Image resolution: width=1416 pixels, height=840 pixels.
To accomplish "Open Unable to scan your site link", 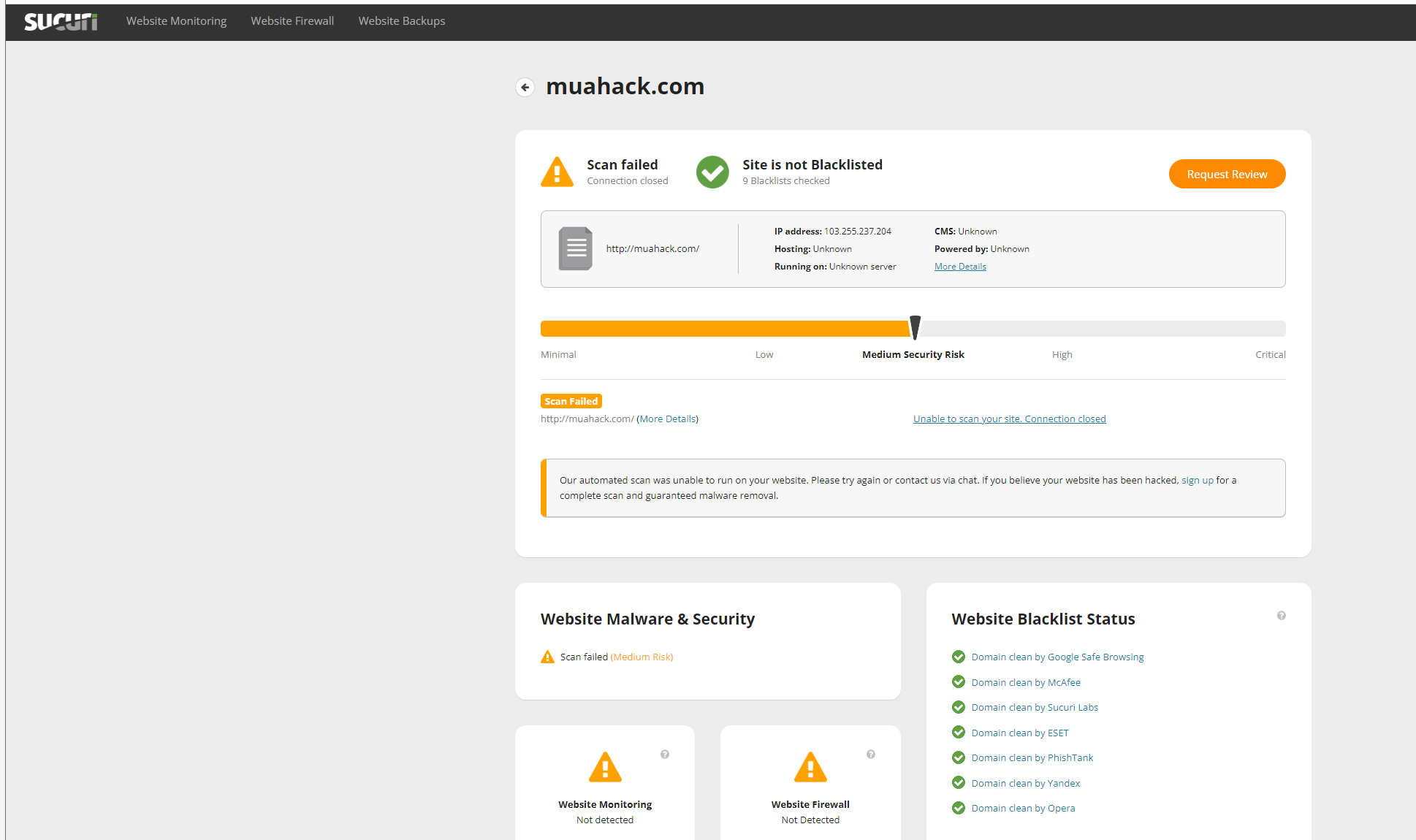I will [1009, 419].
